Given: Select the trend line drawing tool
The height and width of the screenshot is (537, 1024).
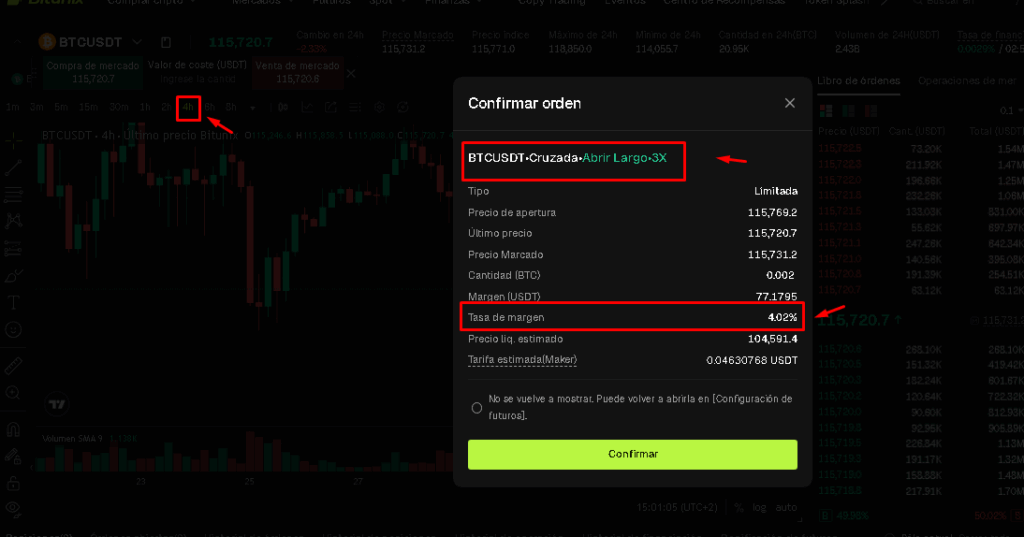Looking at the screenshot, I should 14,168.
